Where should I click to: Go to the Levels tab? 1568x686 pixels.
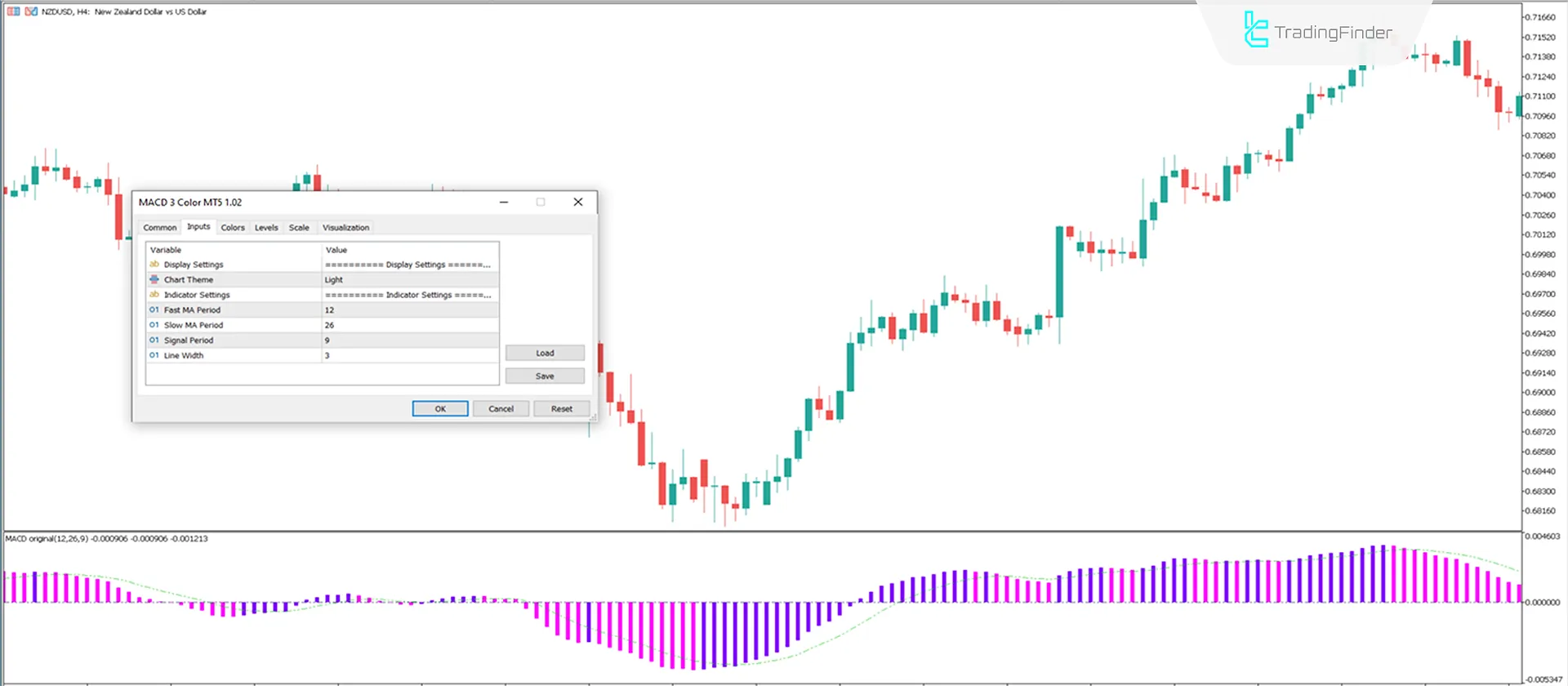click(x=266, y=228)
